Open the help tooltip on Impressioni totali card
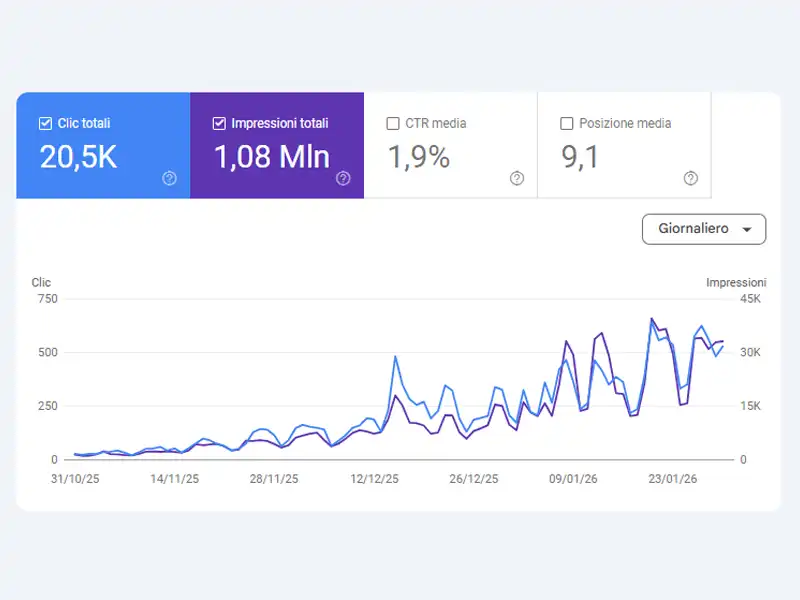 pos(342,179)
